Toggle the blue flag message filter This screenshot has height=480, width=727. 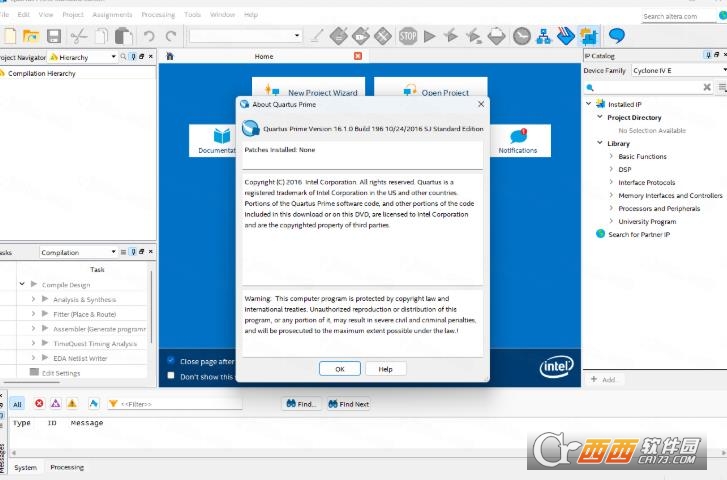pyautogui.click(x=94, y=403)
